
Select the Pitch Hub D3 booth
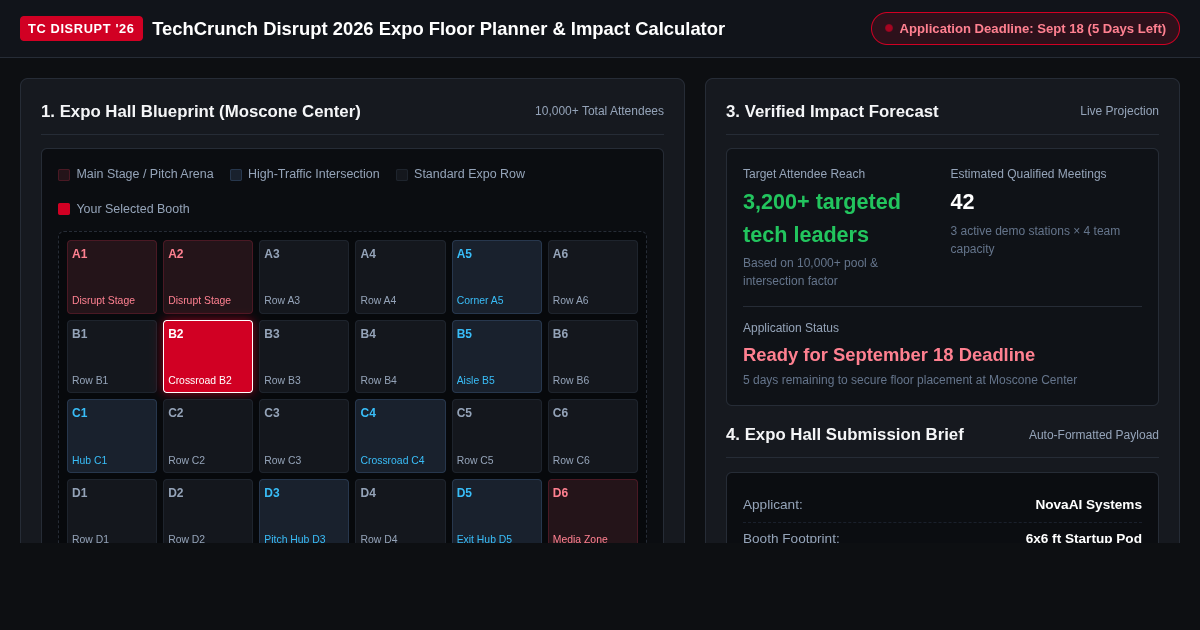pos(304,511)
